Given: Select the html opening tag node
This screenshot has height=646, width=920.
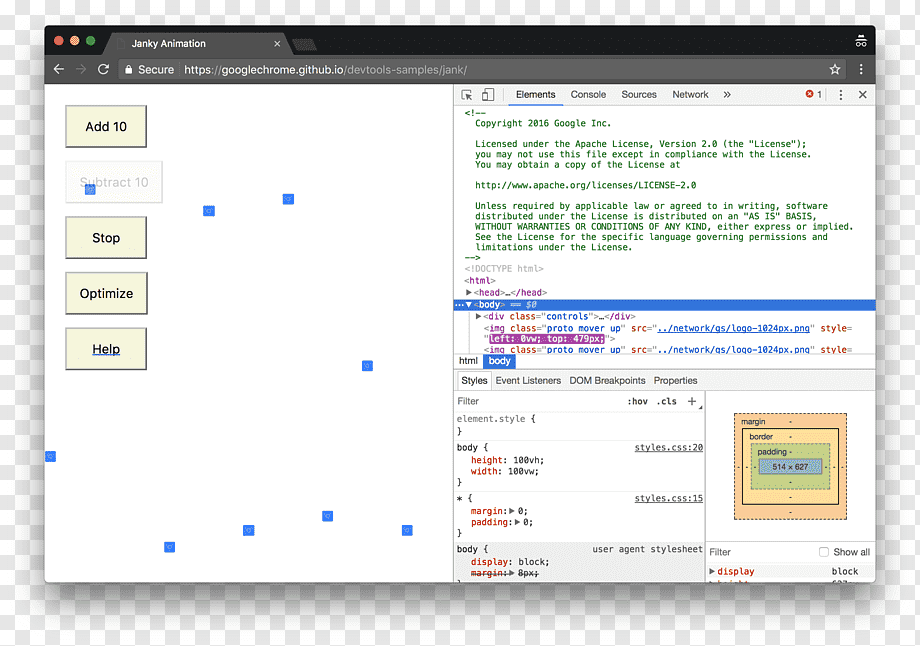Looking at the screenshot, I should [480, 280].
